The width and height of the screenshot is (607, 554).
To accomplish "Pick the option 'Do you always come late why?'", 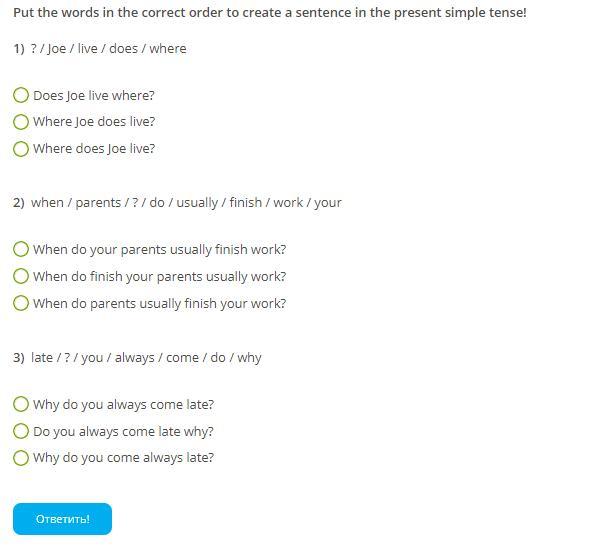I will click(x=21, y=431).
